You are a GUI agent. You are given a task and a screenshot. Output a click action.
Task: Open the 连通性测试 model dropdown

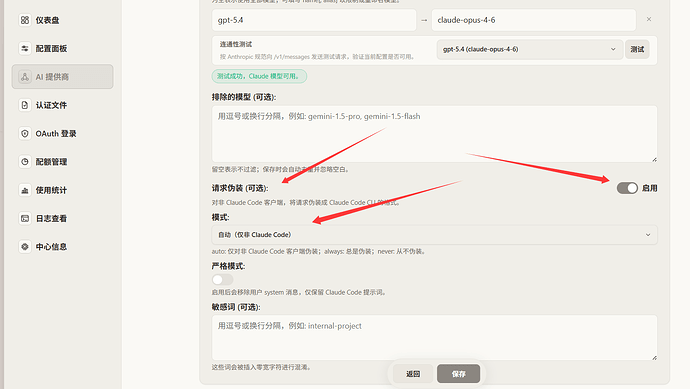click(x=529, y=49)
